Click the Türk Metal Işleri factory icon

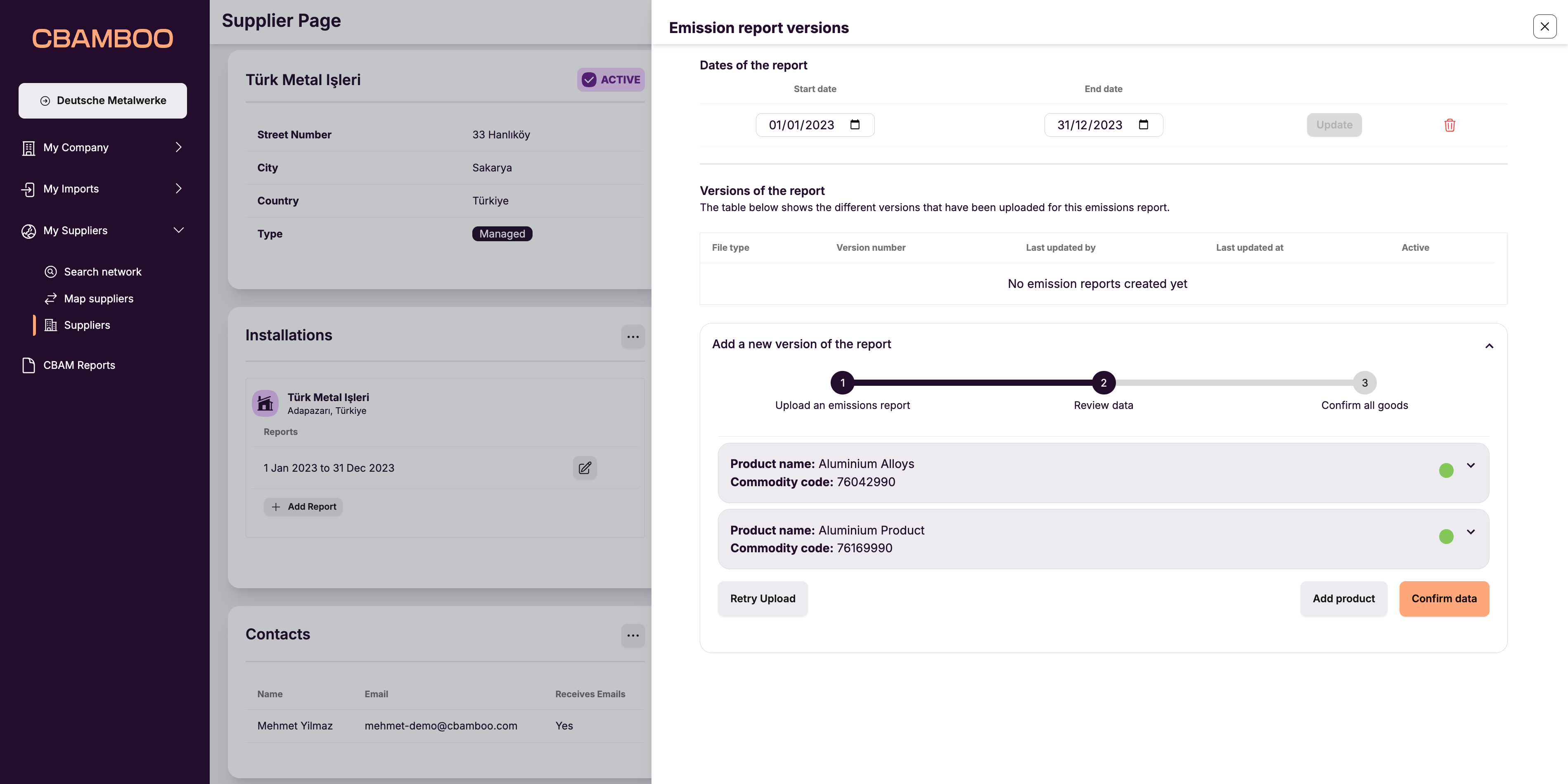[x=265, y=403]
